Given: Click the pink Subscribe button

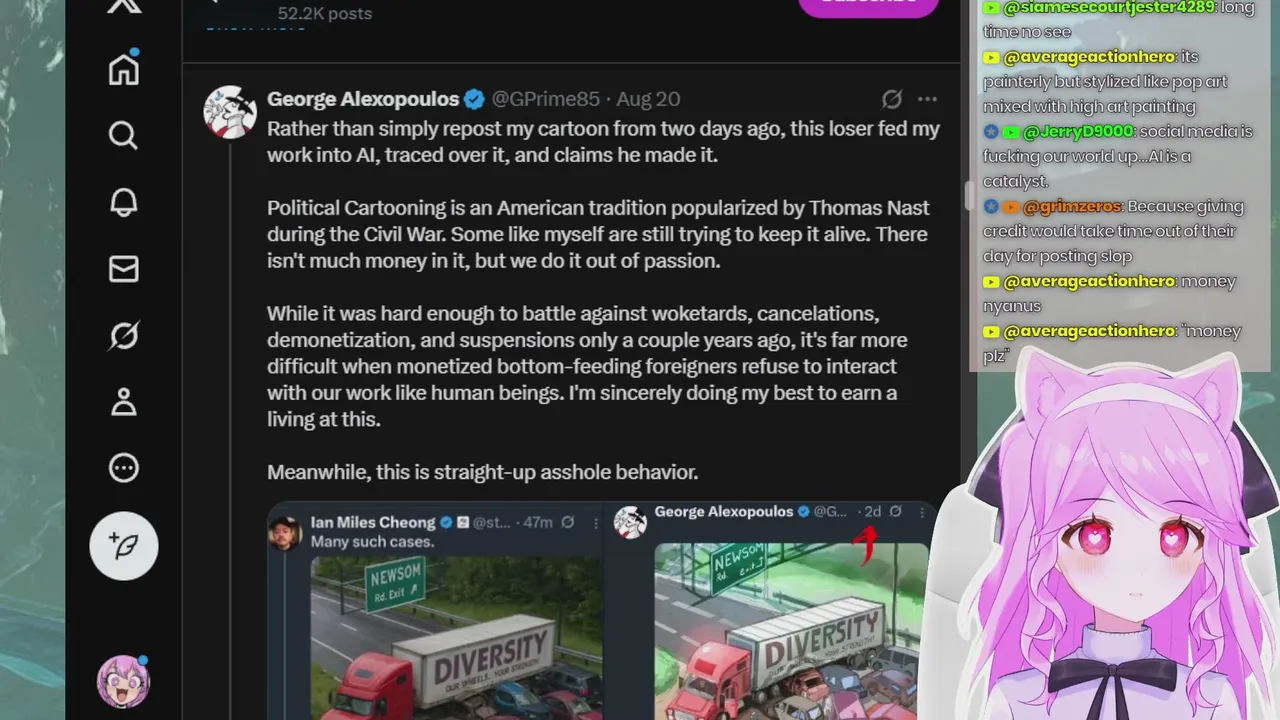Looking at the screenshot, I should [x=868, y=3].
